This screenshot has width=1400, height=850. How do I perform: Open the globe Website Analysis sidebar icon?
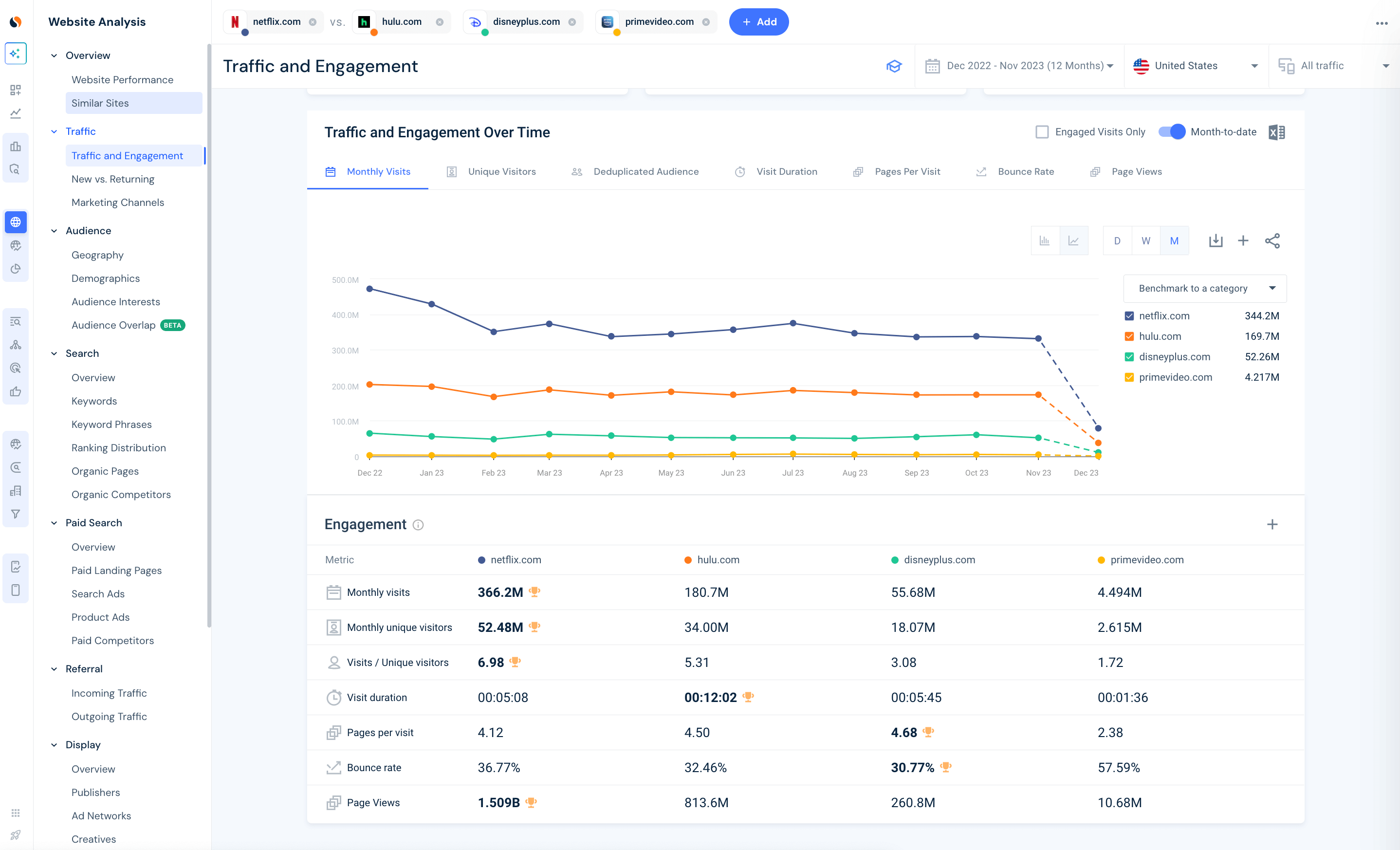click(x=16, y=222)
